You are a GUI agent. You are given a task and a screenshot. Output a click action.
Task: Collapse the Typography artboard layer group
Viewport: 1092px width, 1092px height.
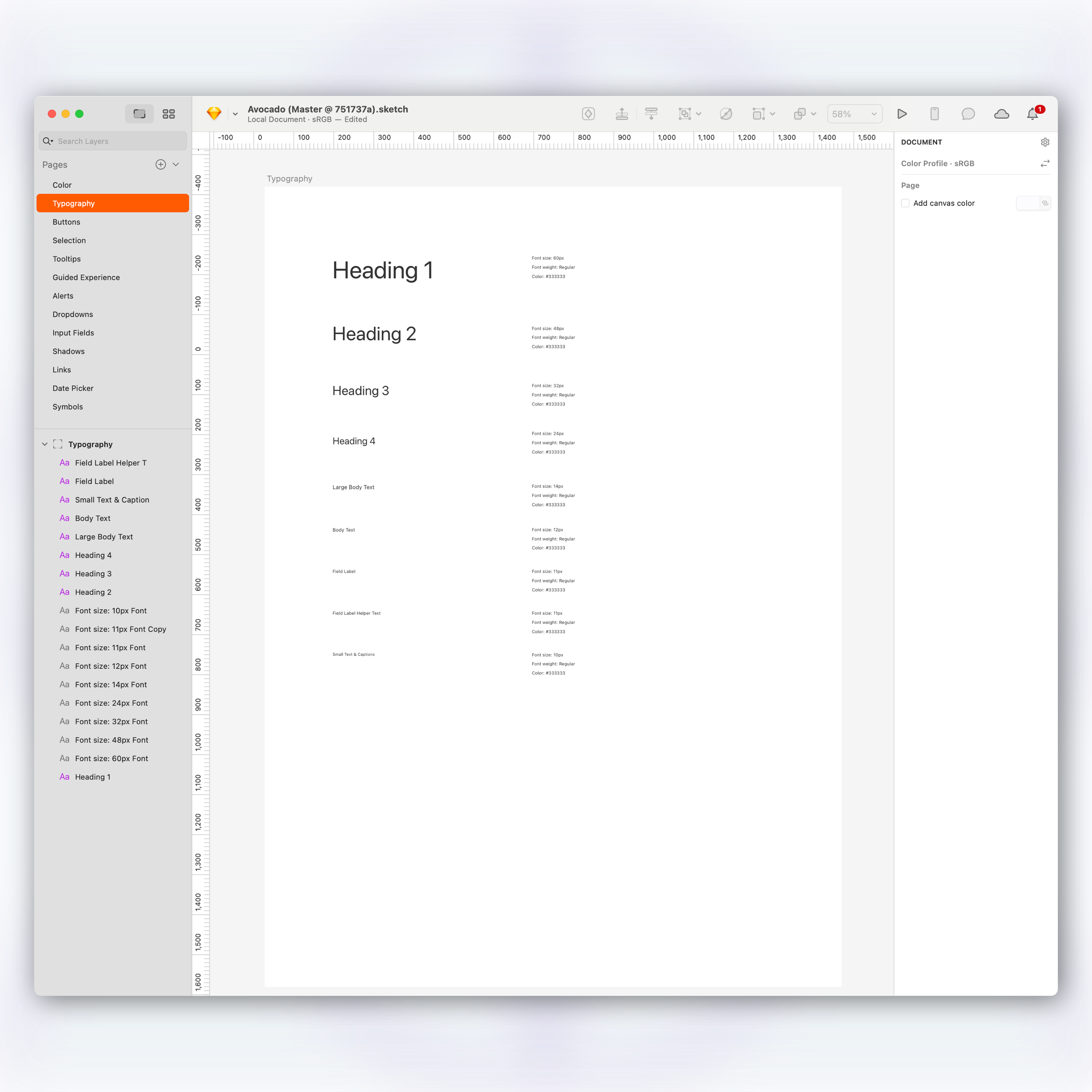[45, 444]
